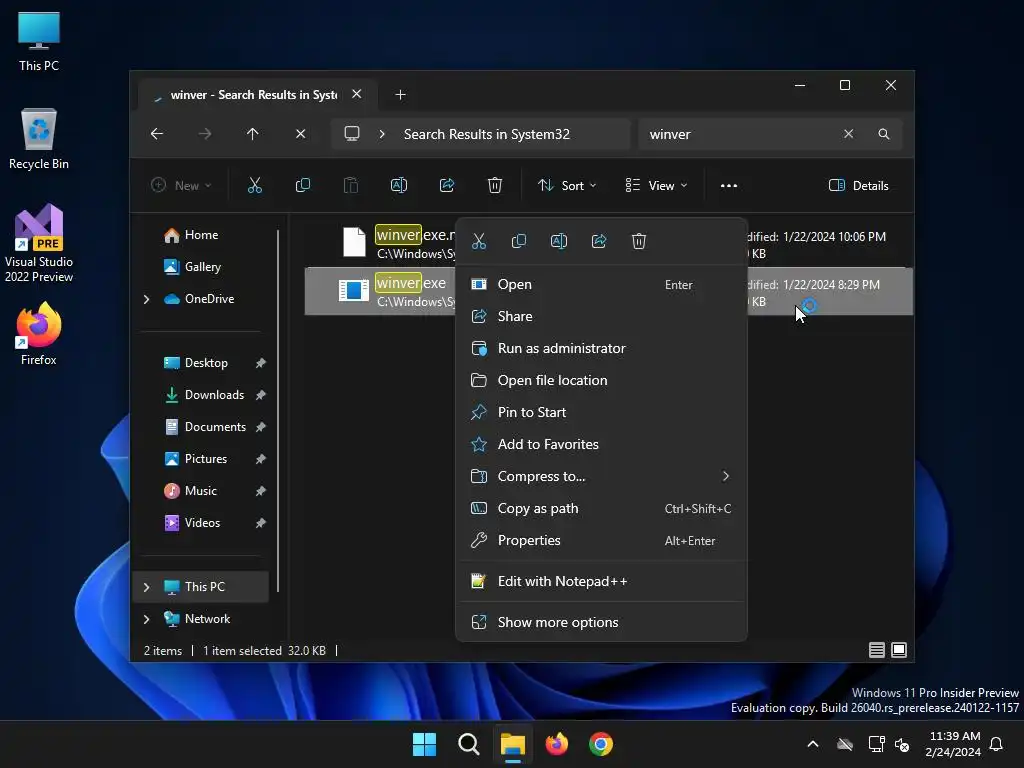Open the Sort dropdown

click(x=567, y=185)
